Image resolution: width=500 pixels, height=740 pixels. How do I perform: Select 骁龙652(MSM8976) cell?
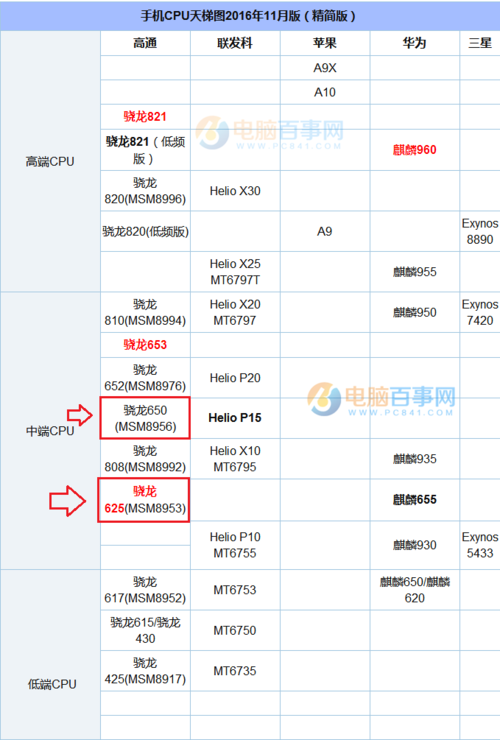click(145, 378)
